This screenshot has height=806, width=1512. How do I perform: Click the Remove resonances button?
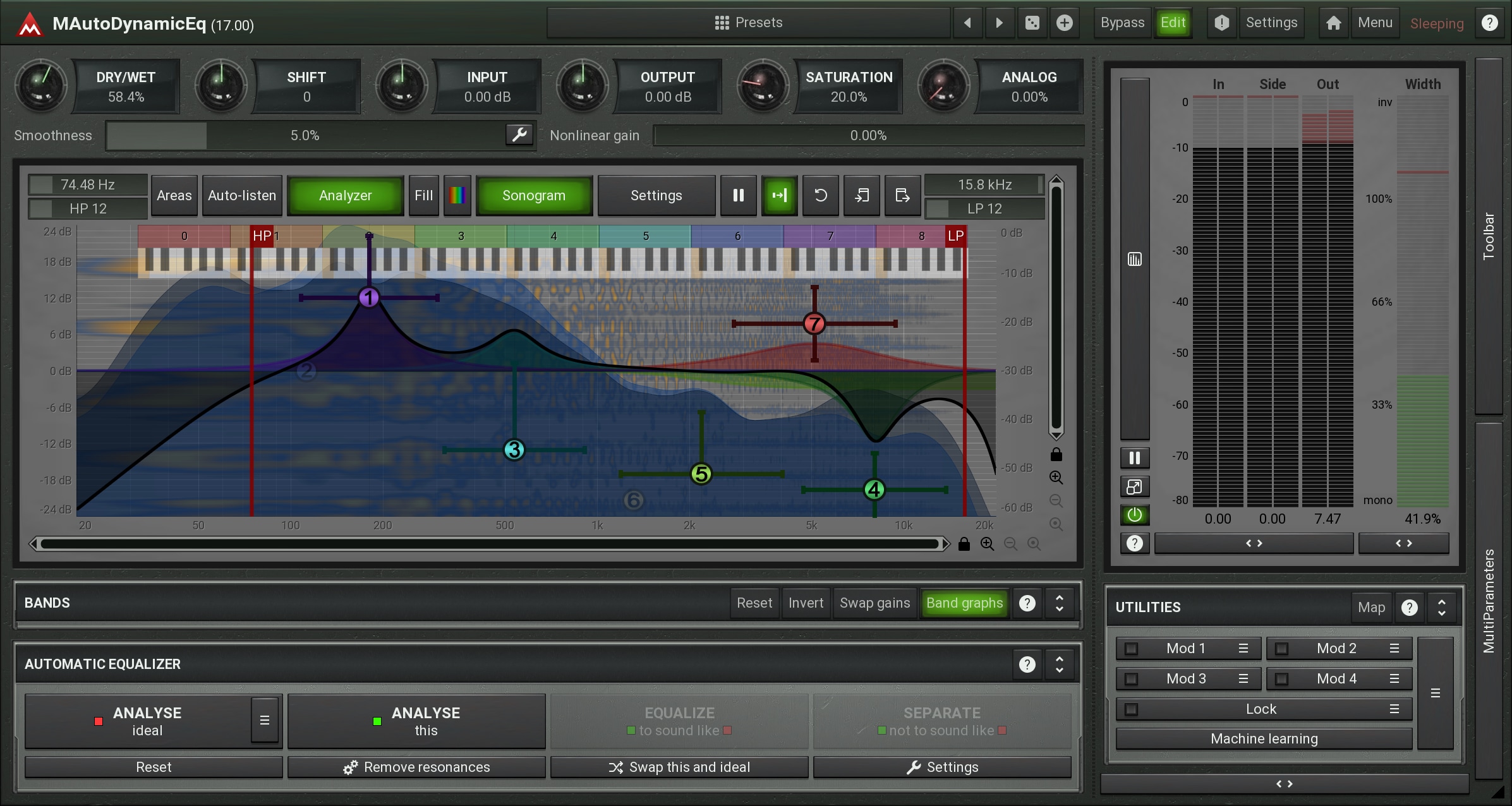point(416,767)
